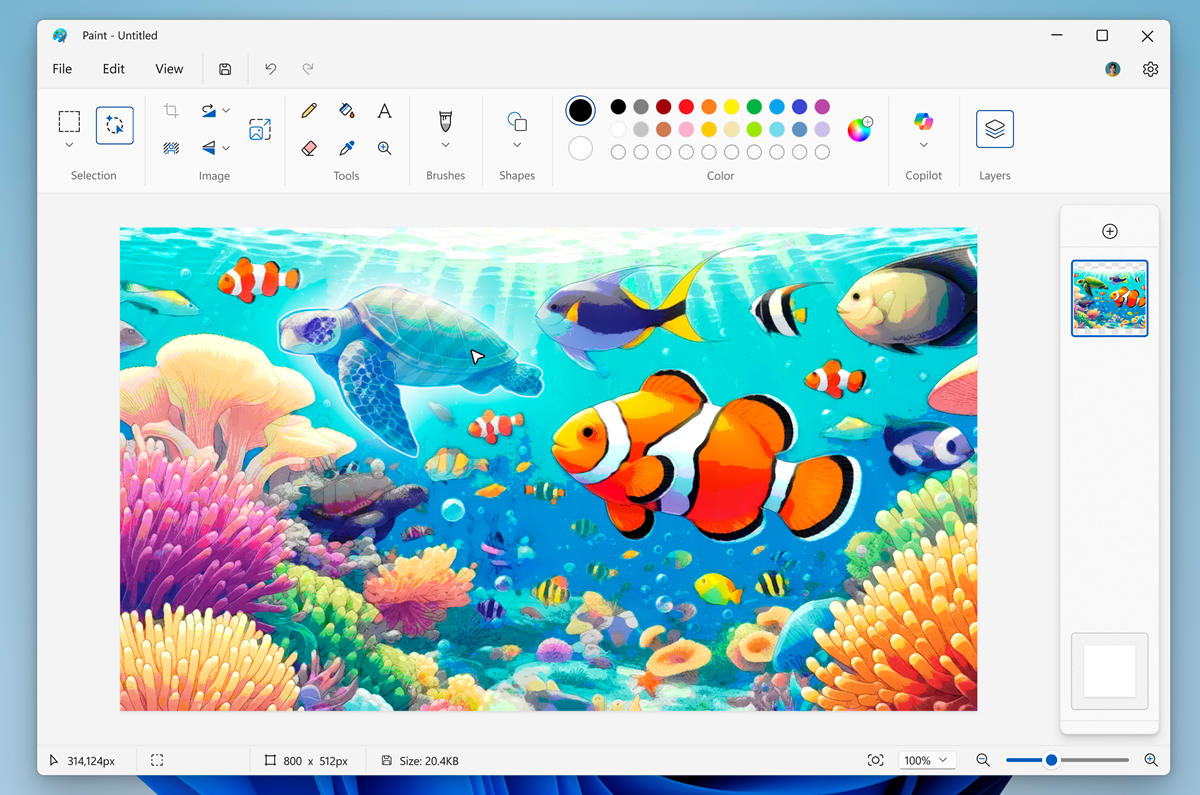Select the Magnifier tool

[x=384, y=148]
